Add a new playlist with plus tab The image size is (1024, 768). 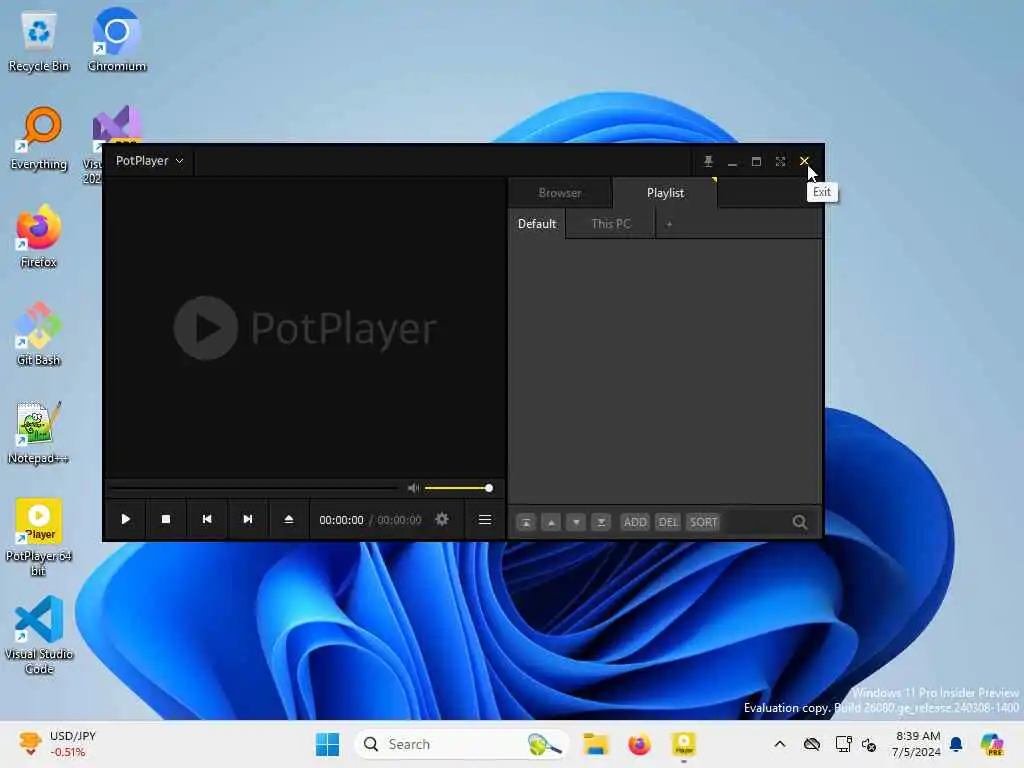[x=669, y=224]
